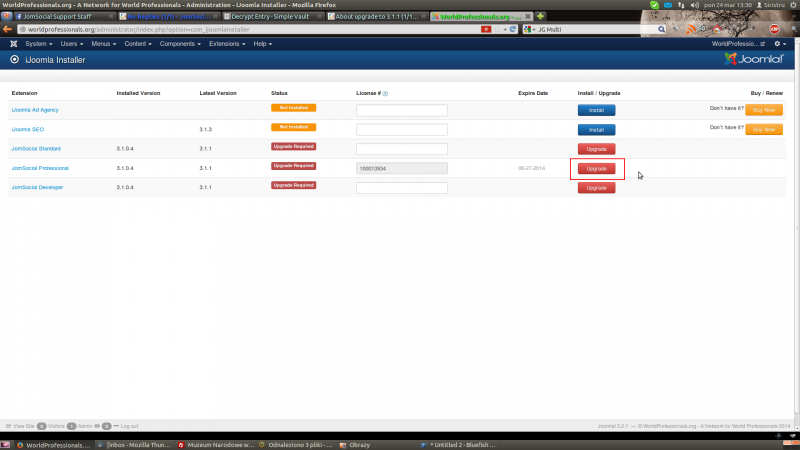
Task: Upgrade JomSocial Standard
Action: [596, 149]
